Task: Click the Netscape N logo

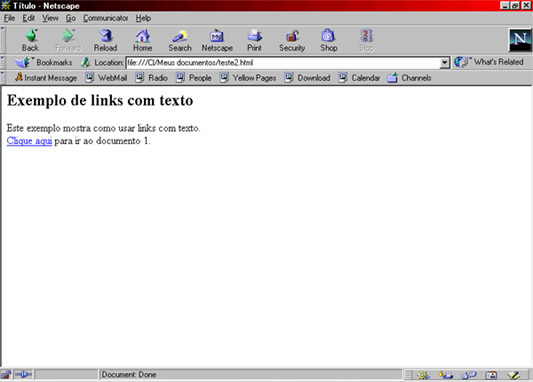Action: point(520,40)
